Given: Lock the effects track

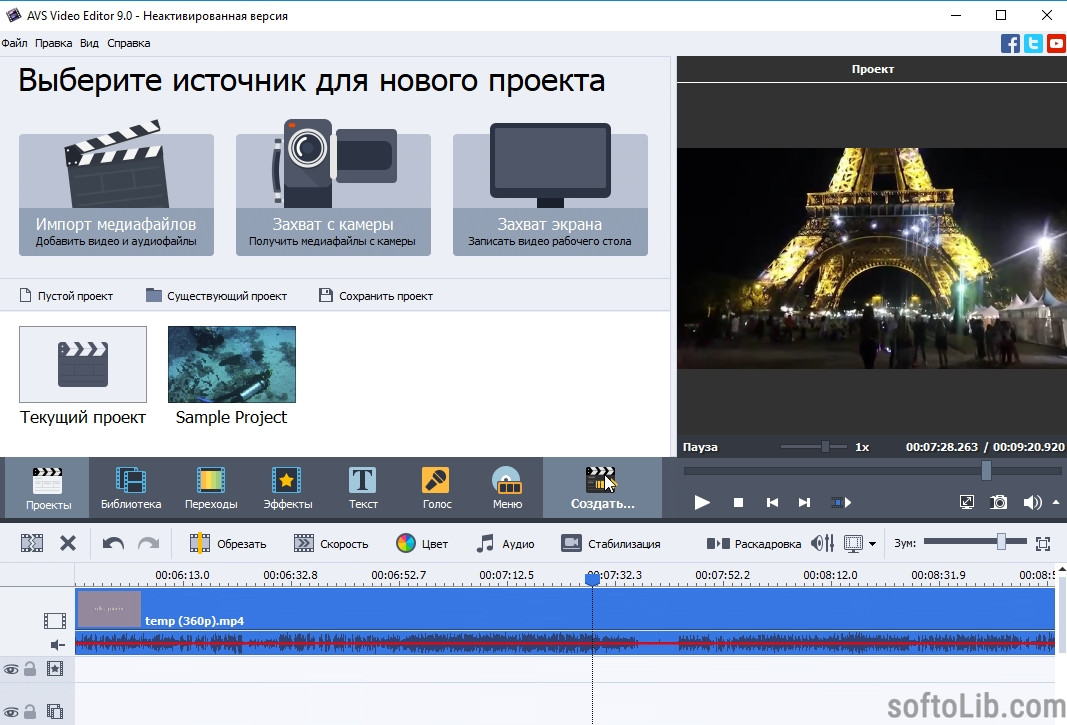Looking at the screenshot, I should [30, 669].
